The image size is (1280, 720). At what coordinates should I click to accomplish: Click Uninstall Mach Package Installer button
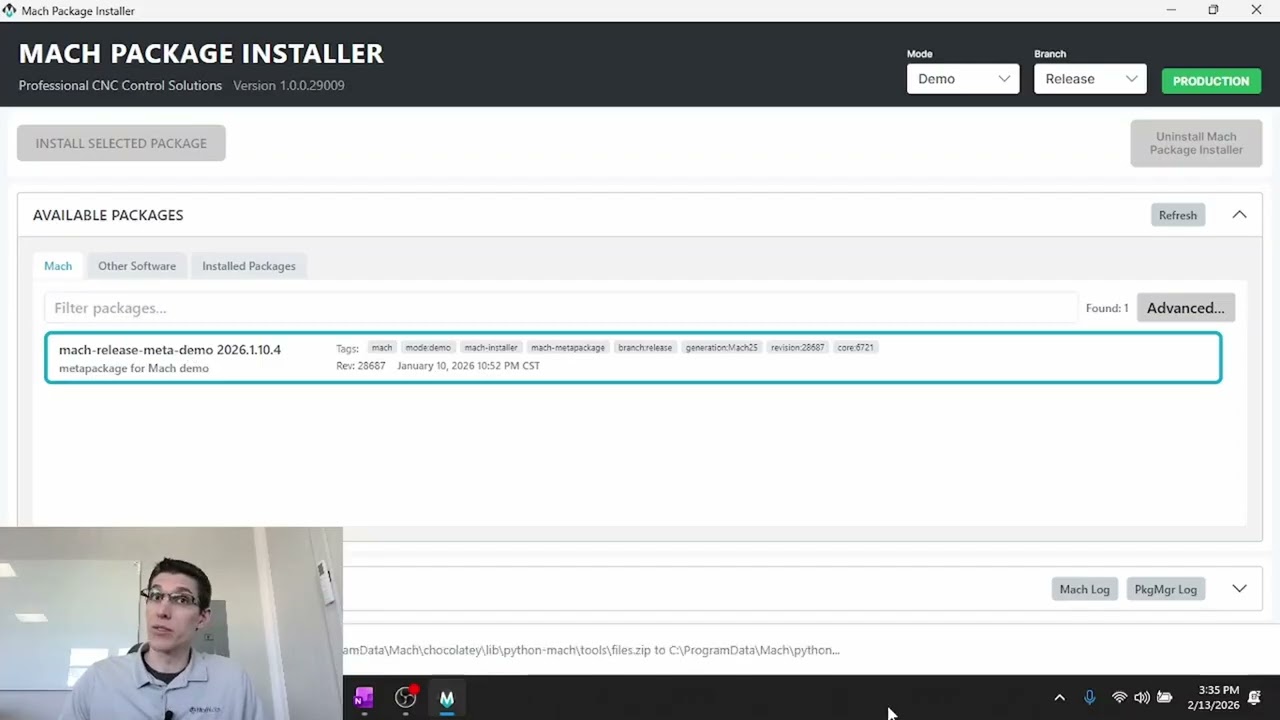(x=1196, y=143)
